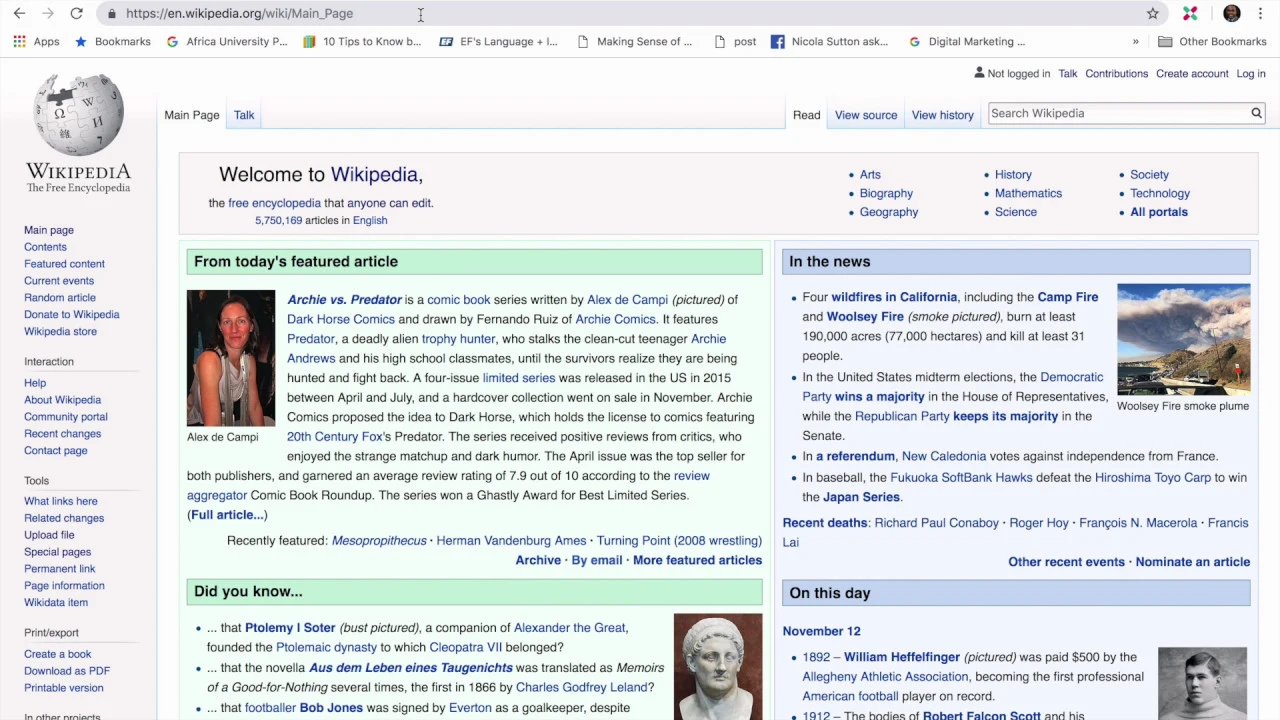Open the Archie vs. Predator article link
This screenshot has width=1280, height=720.
344,300
